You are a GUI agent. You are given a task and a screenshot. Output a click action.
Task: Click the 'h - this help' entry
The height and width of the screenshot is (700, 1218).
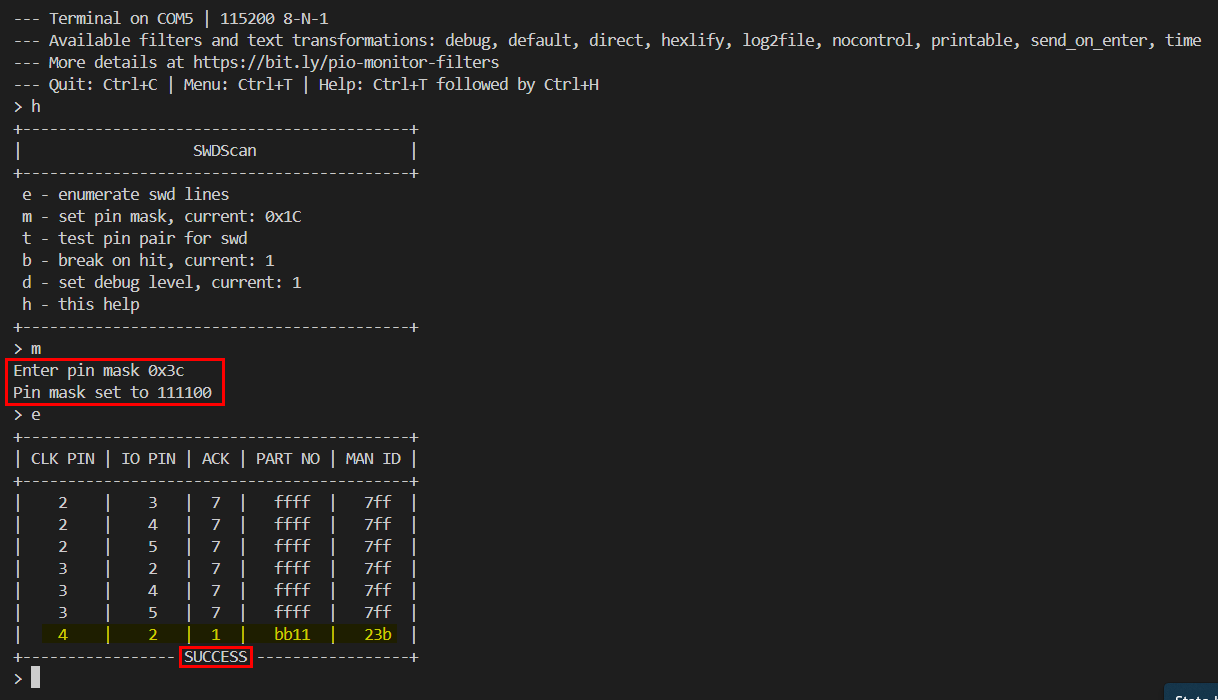pyautogui.click(x=81, y=304)
